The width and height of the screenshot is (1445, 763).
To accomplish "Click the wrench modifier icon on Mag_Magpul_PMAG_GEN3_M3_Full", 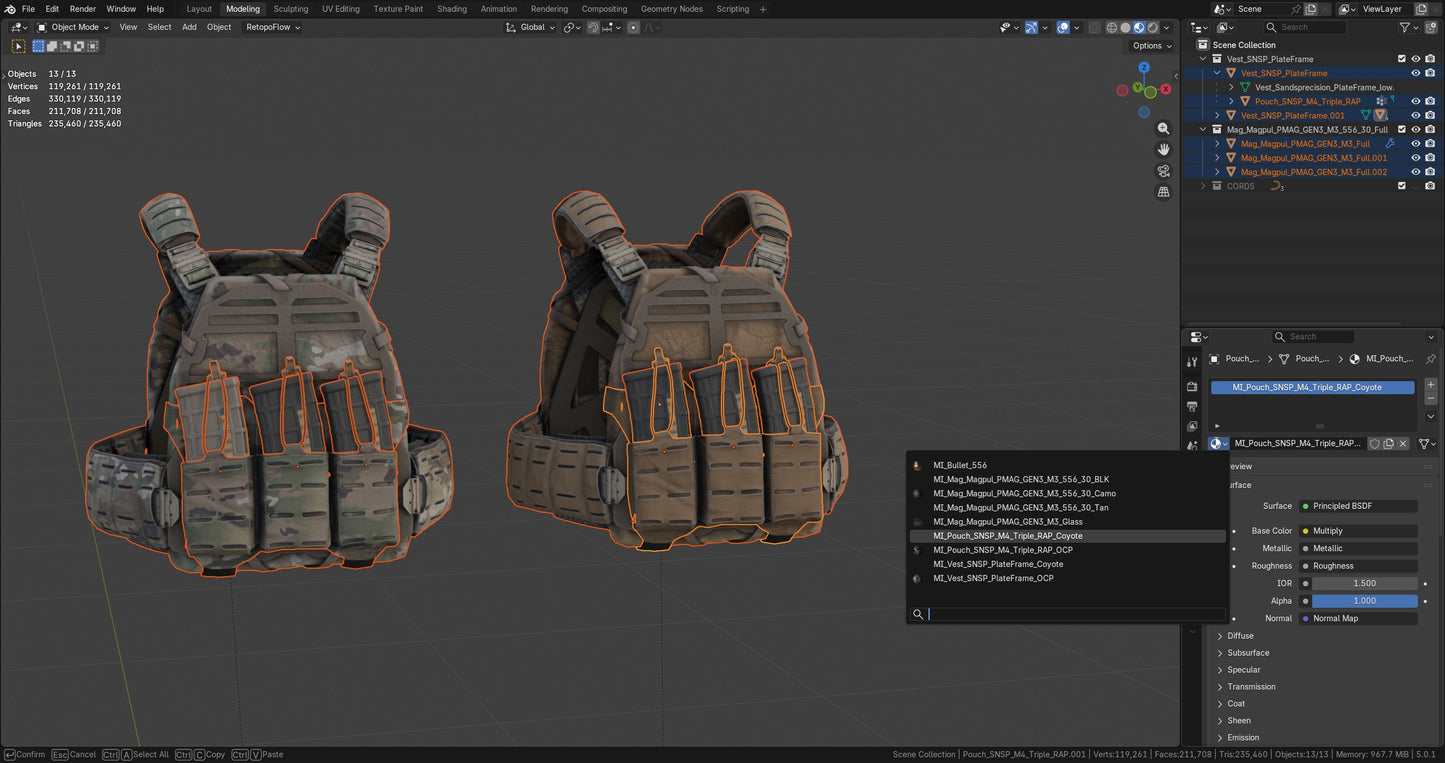I will coord(1391,144).
